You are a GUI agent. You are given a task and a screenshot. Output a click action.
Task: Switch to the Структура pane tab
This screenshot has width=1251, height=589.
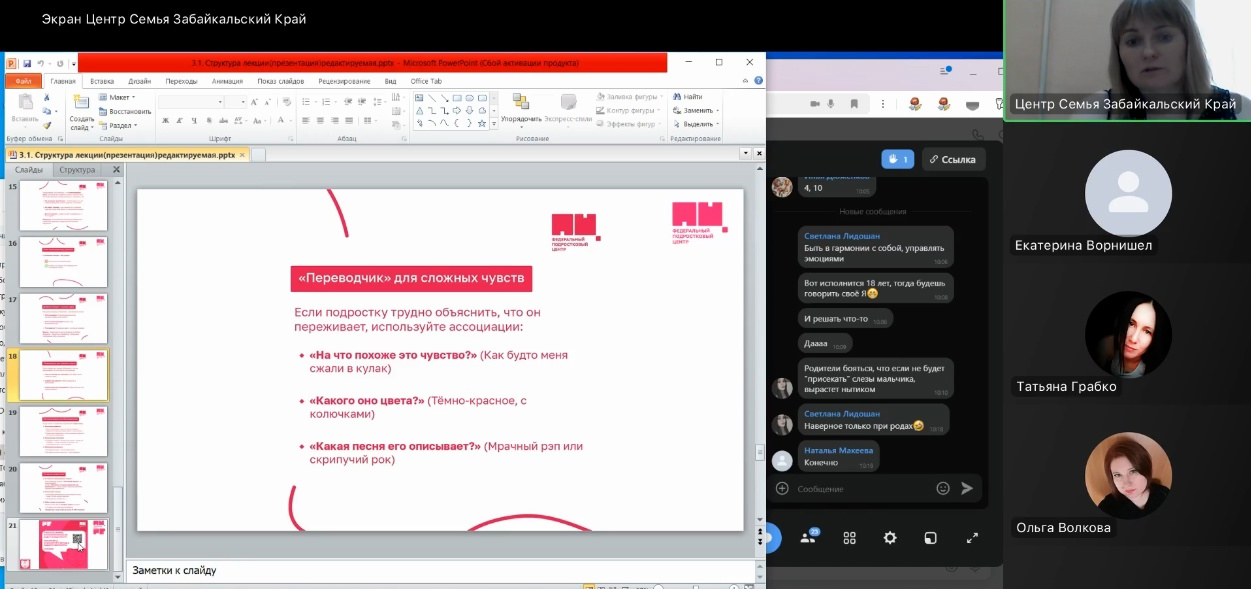[77, 170]
